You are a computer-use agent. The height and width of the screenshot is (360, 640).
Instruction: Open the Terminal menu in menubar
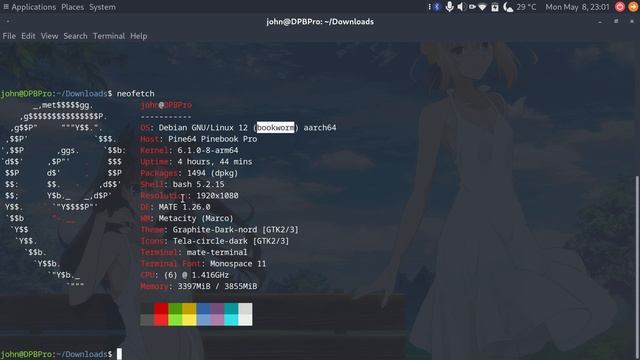[x=109, y=36]
